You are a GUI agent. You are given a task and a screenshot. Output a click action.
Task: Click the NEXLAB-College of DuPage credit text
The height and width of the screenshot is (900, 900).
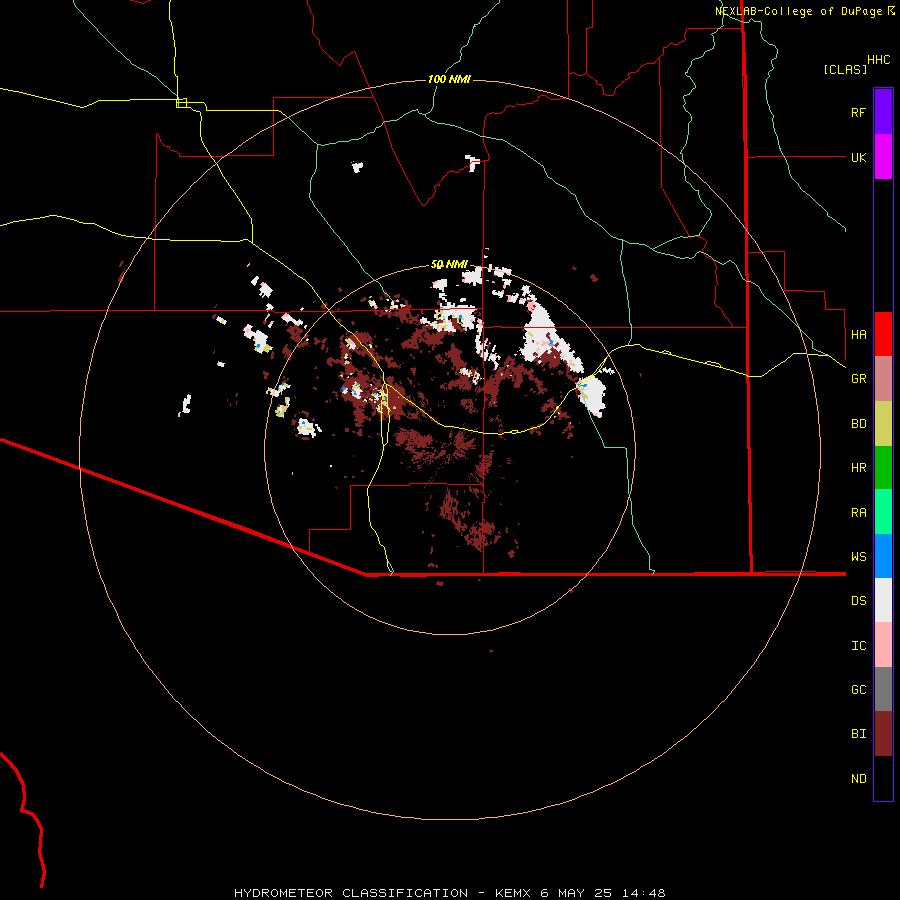click(x=805, y=11)
